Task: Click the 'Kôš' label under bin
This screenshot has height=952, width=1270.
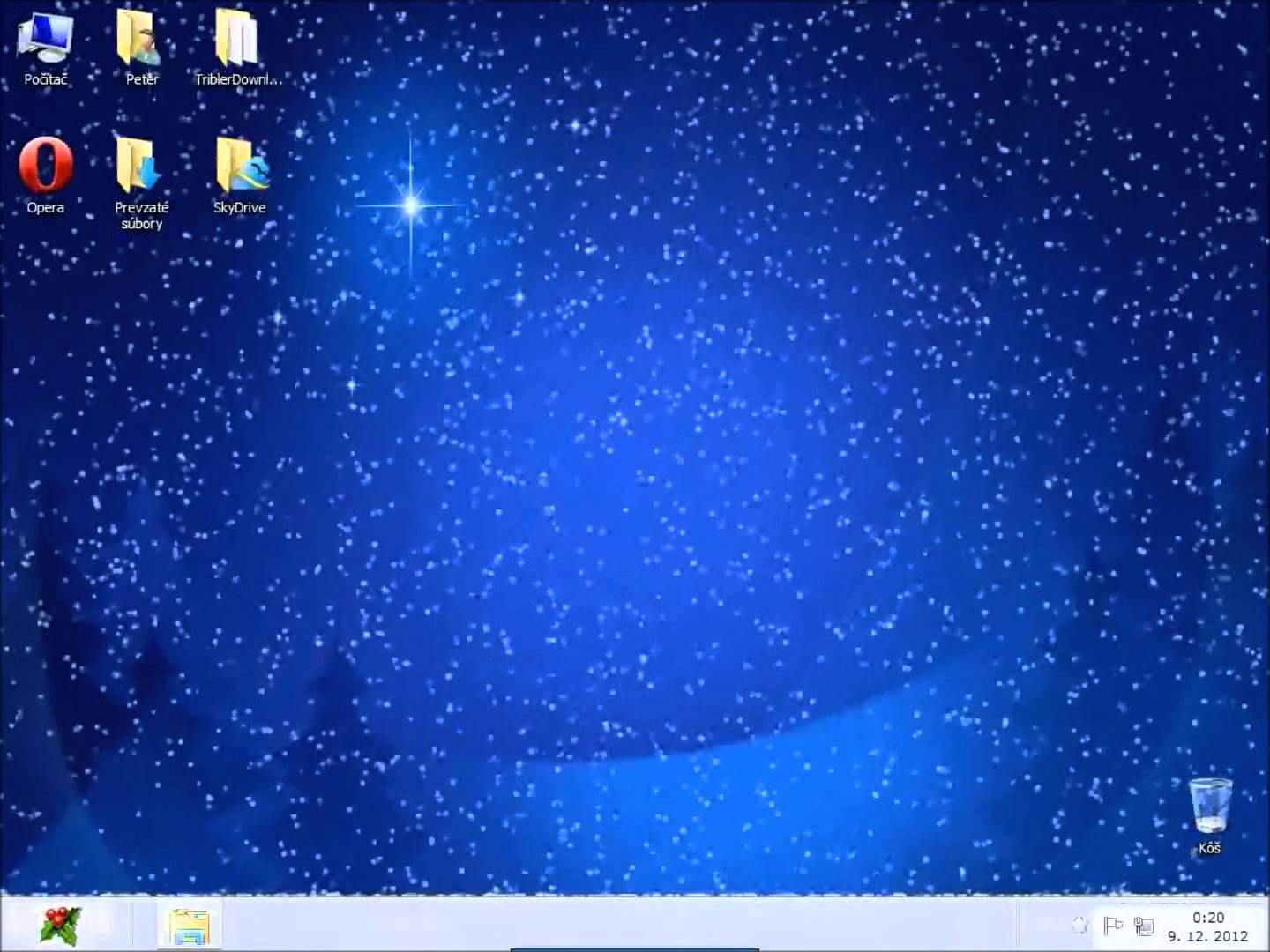Action: 1209,848
